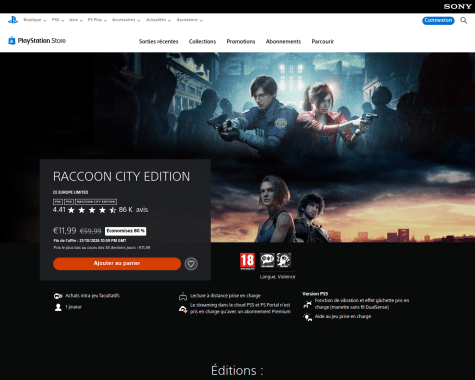Click the Langue, Violence descriptor text

click(277, 277)
